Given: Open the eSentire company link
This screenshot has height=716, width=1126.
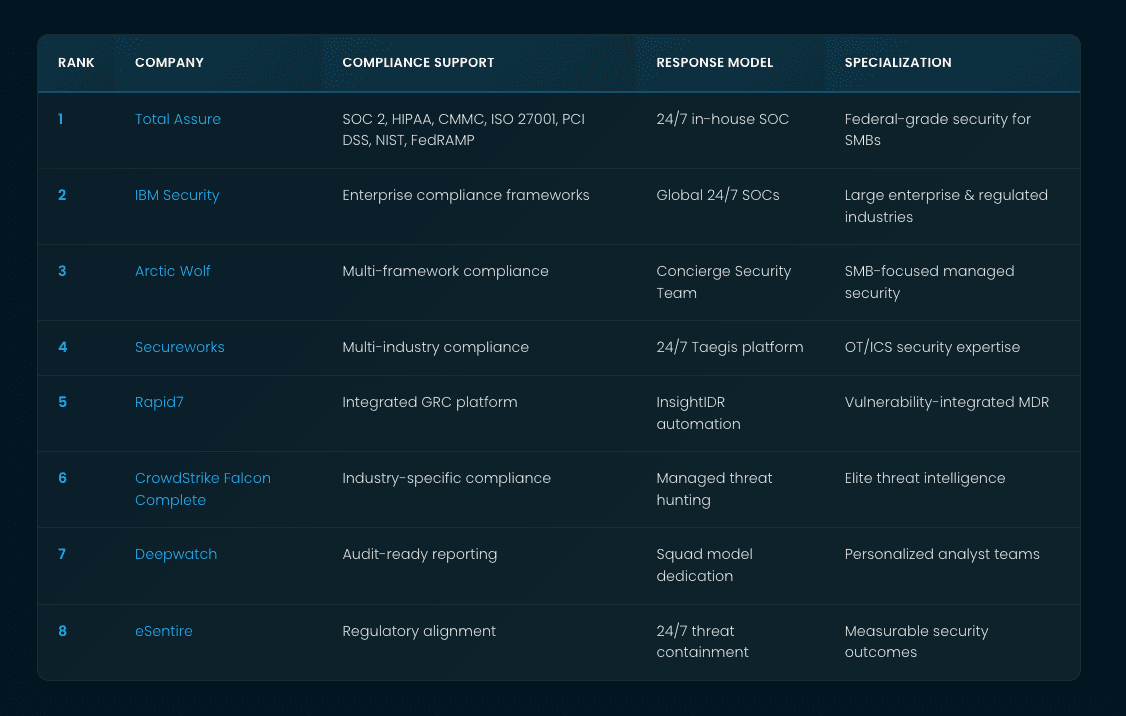Looking at the screenshot, I should (164, 631).
